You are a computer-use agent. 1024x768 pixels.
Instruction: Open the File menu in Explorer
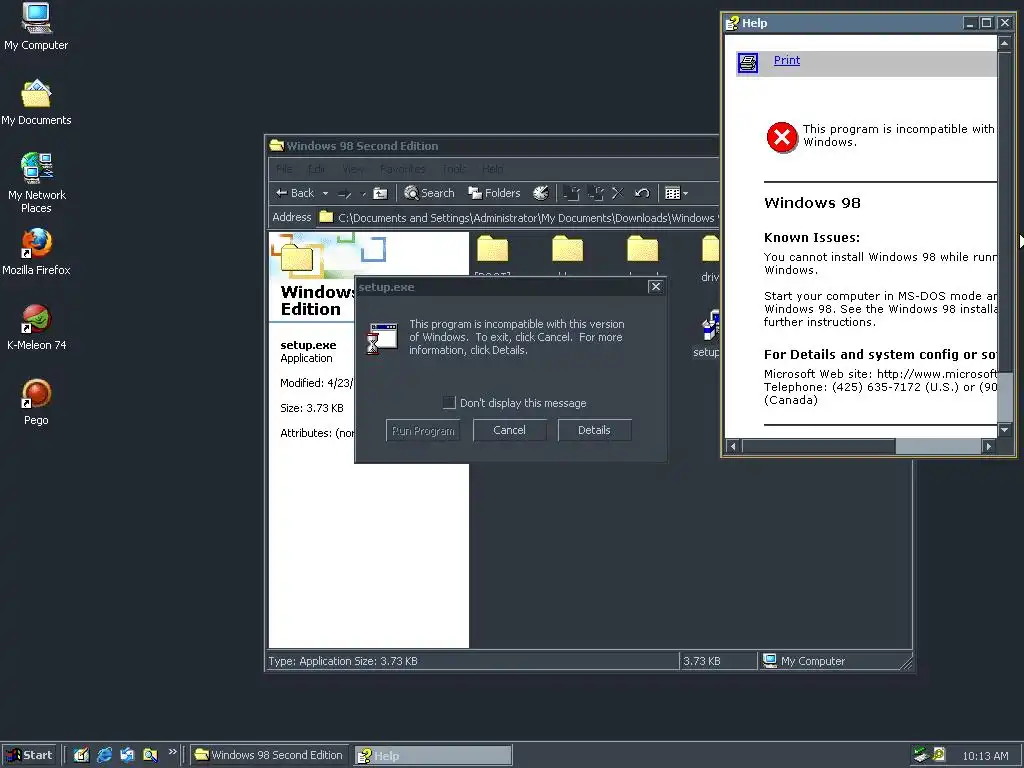point(284,169)
